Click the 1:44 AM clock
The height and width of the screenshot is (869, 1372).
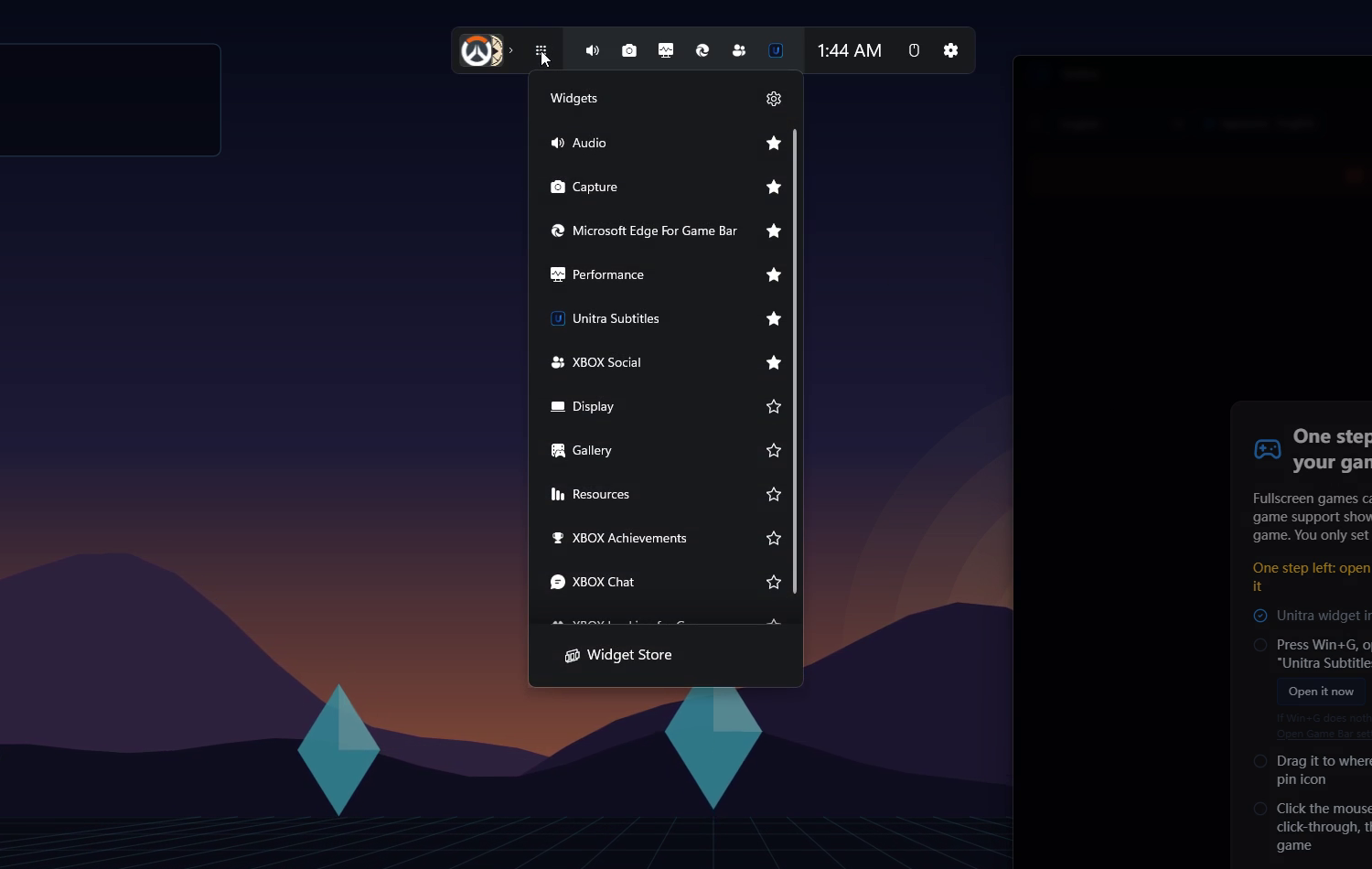point(850,50)
